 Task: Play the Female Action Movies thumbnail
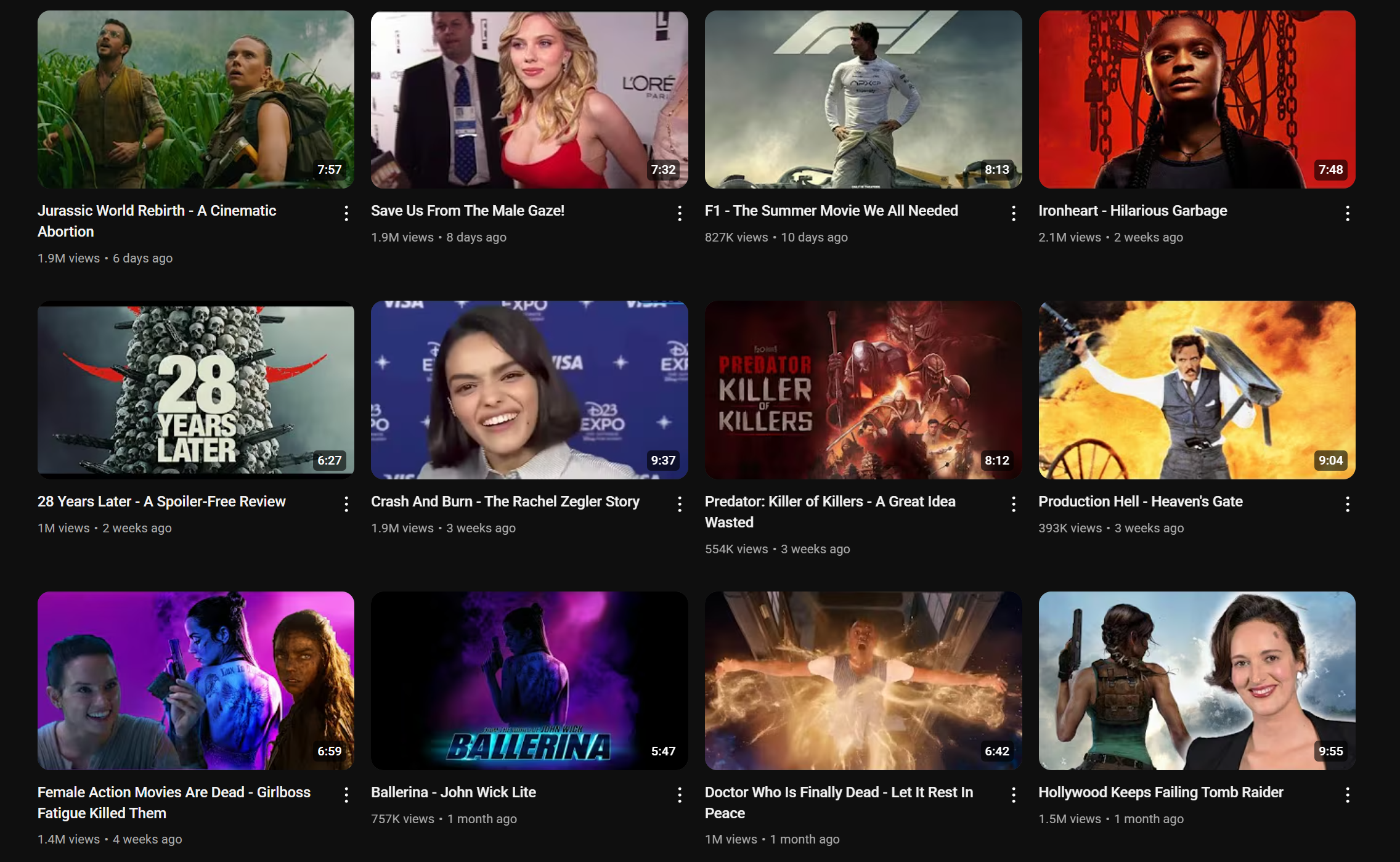[x=196, y=681]
